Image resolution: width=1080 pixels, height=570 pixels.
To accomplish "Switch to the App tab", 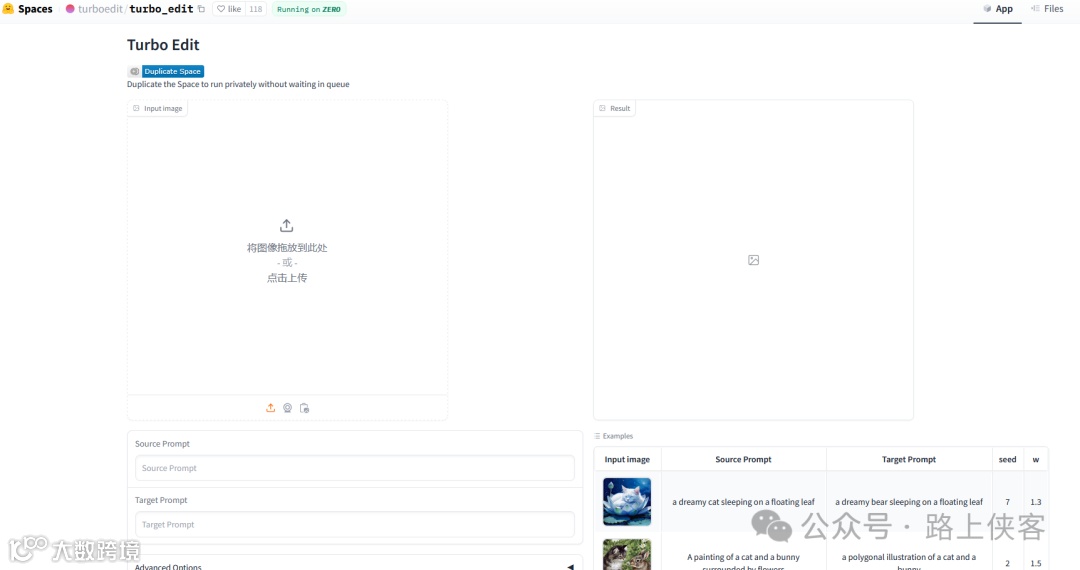I will tap(997, 9).
